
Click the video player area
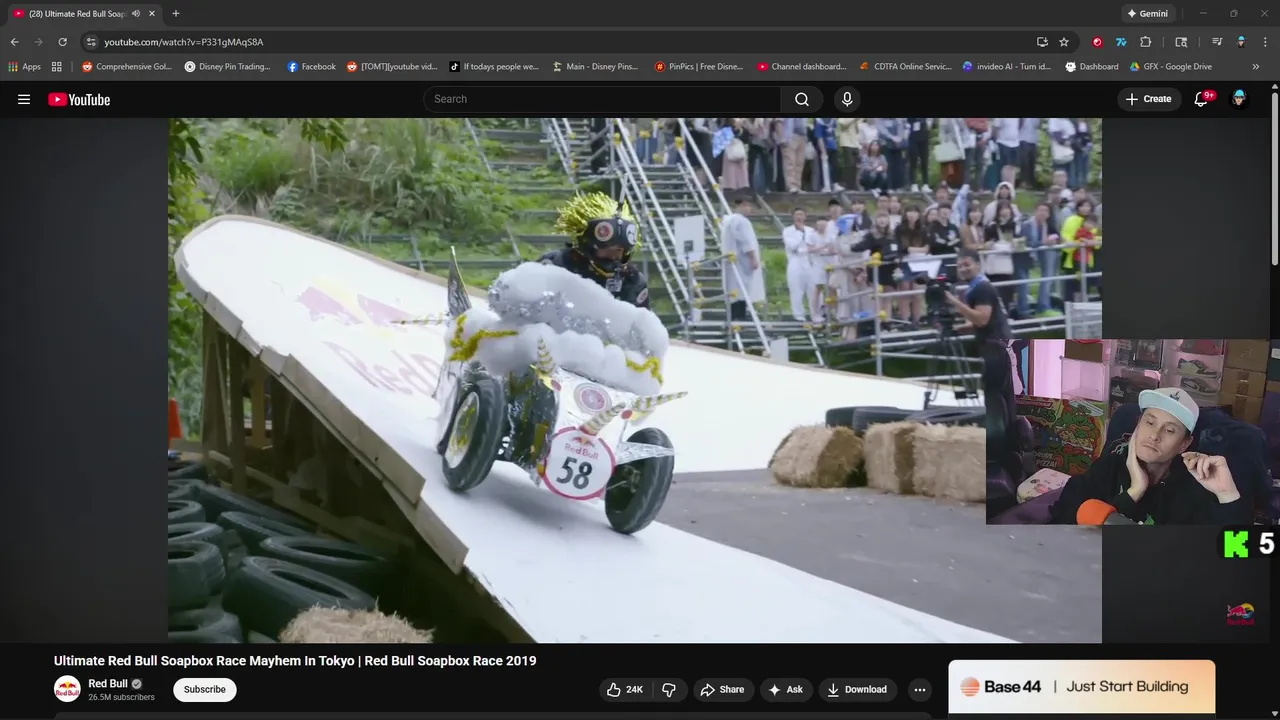[x=635, y=380]
